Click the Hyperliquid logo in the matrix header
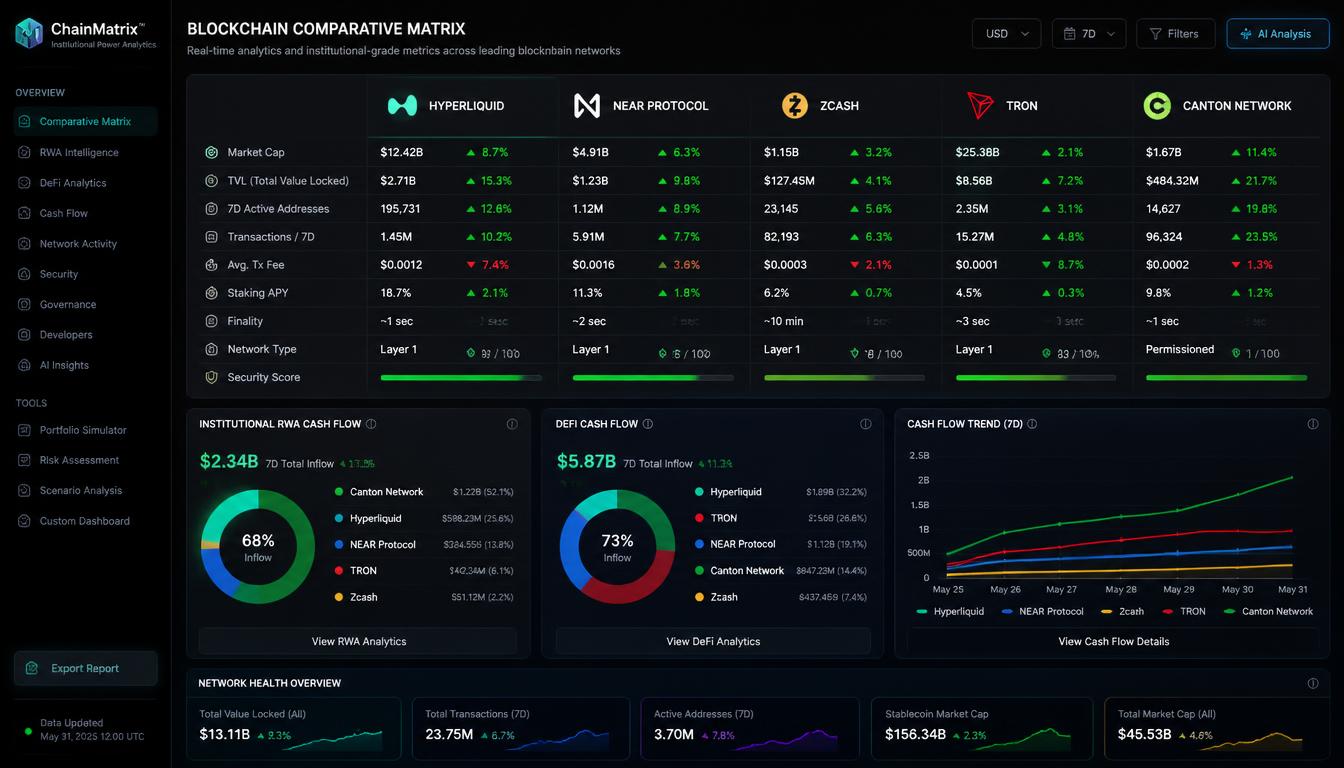The width and height of the screenshot is (1344, 768). point(402,105)
